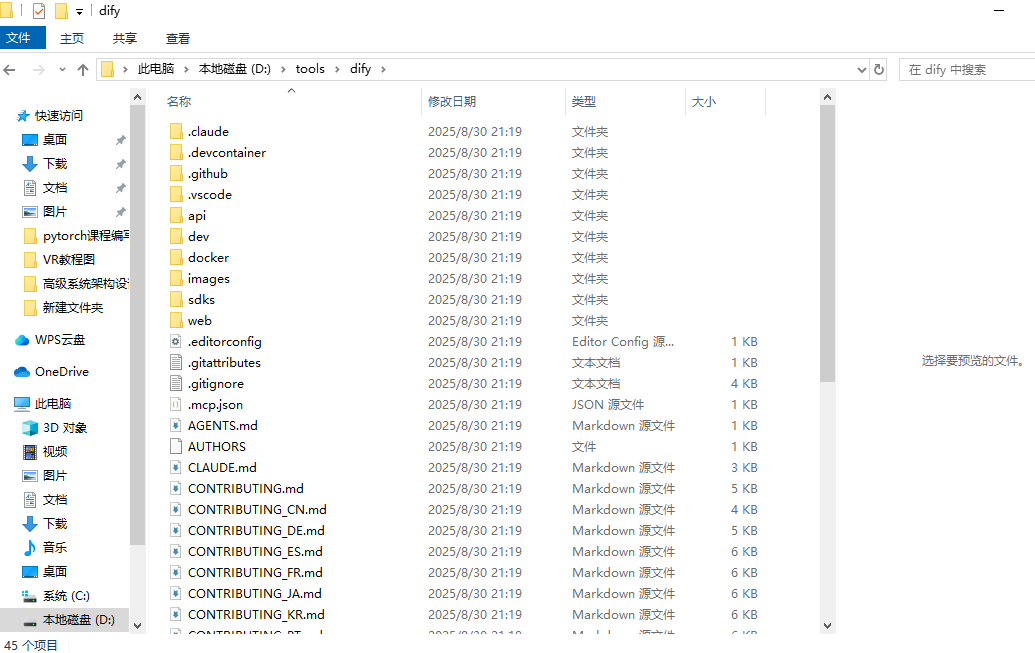Click tools in the address breadcrumb
This screenshot has width=1035, height=653.
tap(310, 69)
